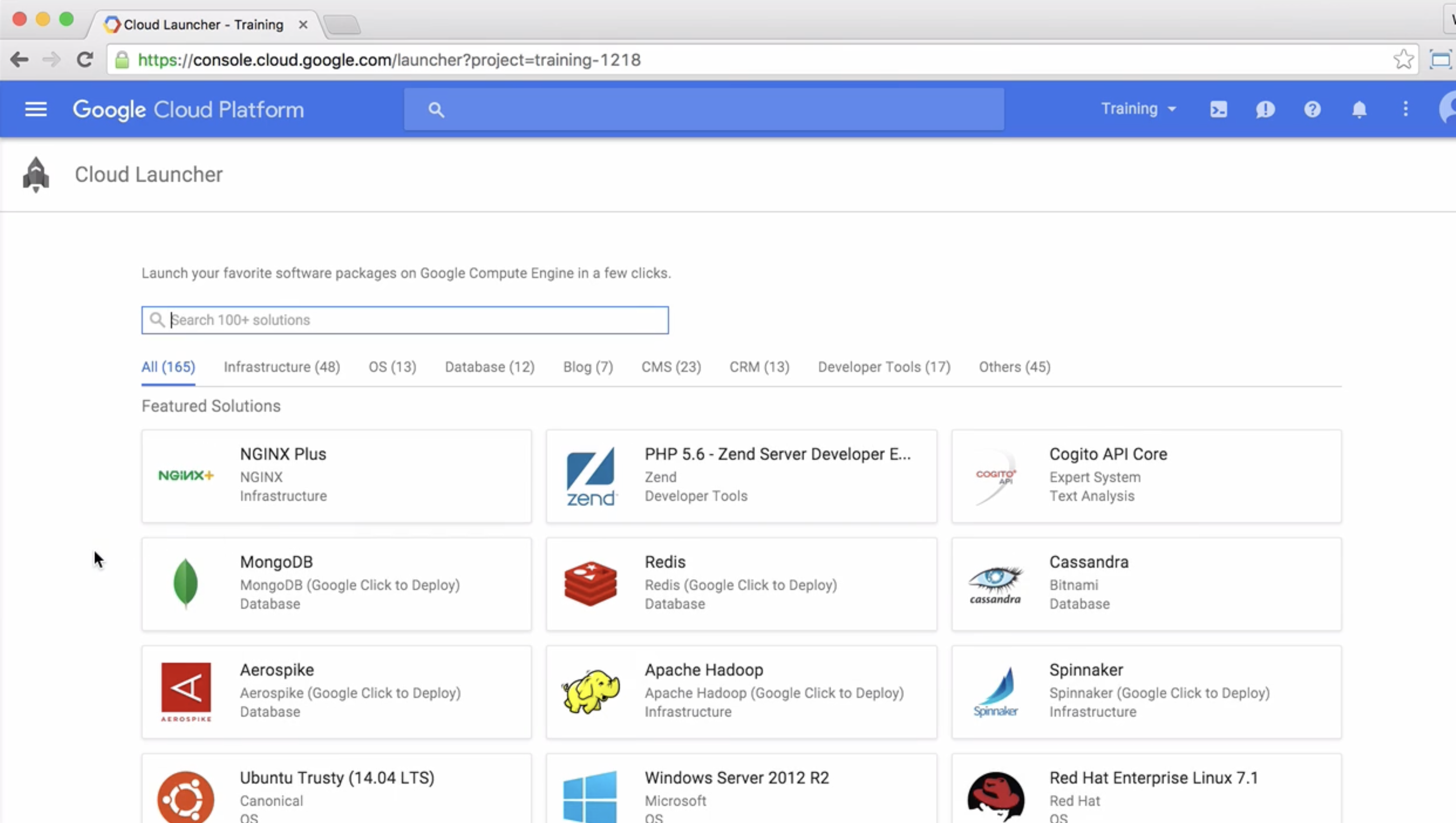
Task: Switch to CMS (23) tab
Action: tap(671, 367)
